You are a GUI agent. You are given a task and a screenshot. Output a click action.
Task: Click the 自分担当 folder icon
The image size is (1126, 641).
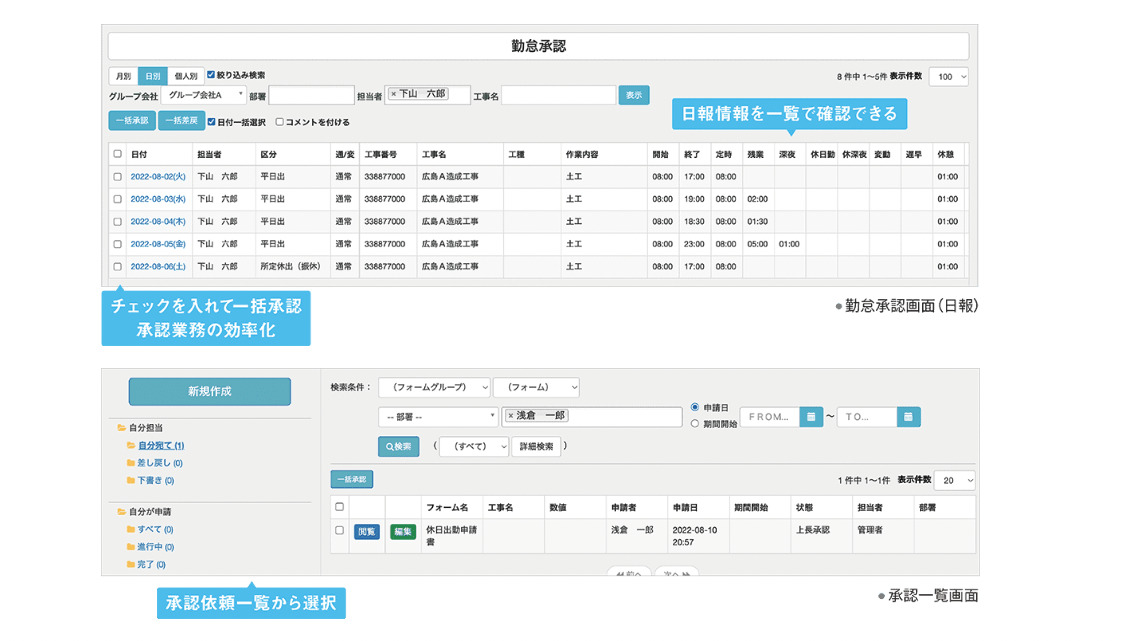point(121,428)
